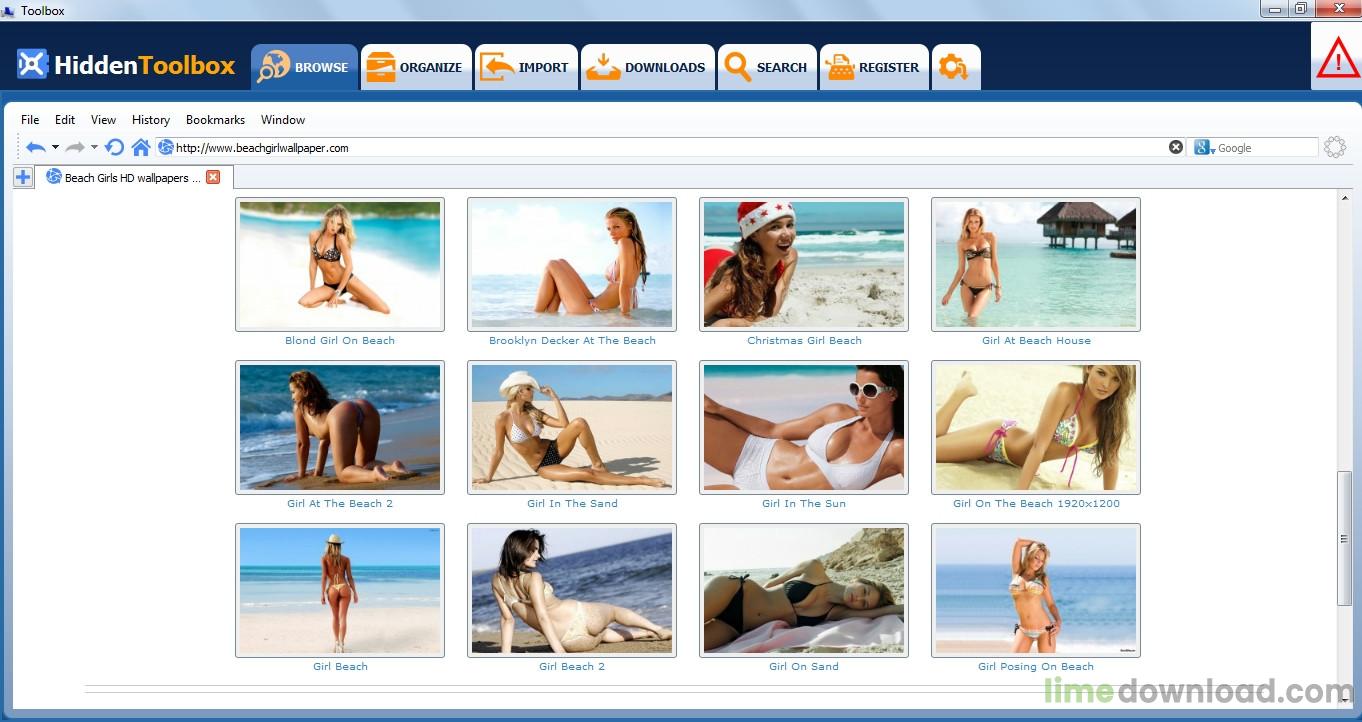Expand the back history dropdown arrow
Screen dimensions: 1362x722
pyautogui.click(x=55, y=147)
